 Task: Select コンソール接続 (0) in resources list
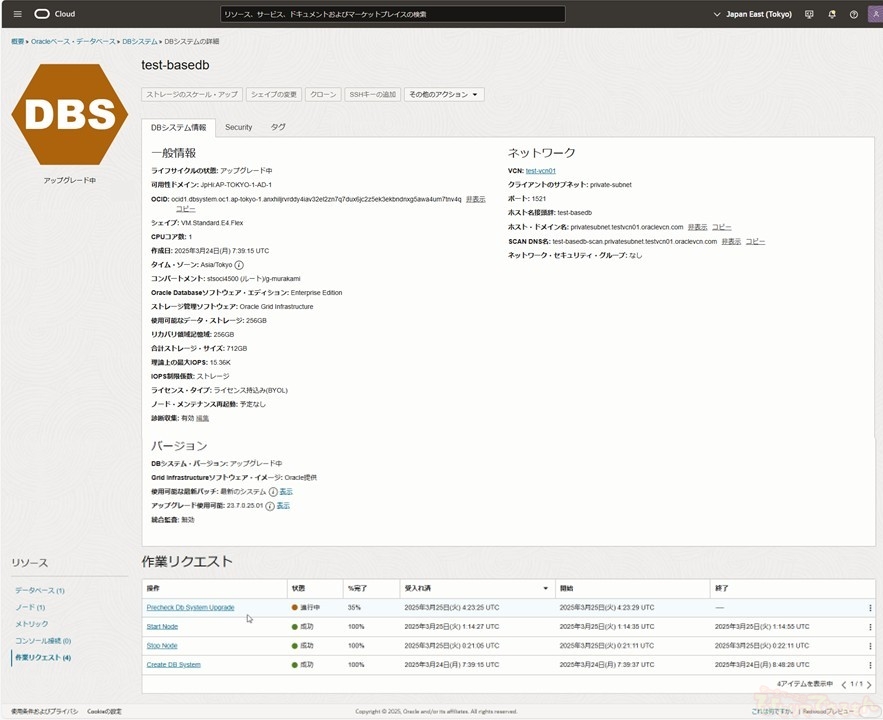click(43, 641)
